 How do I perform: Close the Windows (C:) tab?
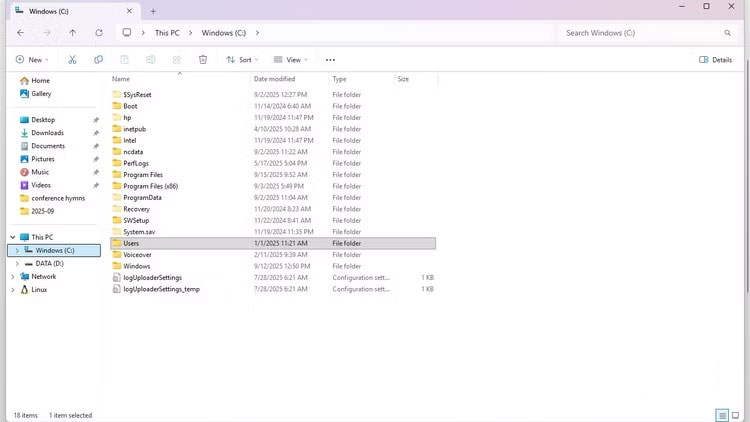pyautogui.click(x=129, y=11)
